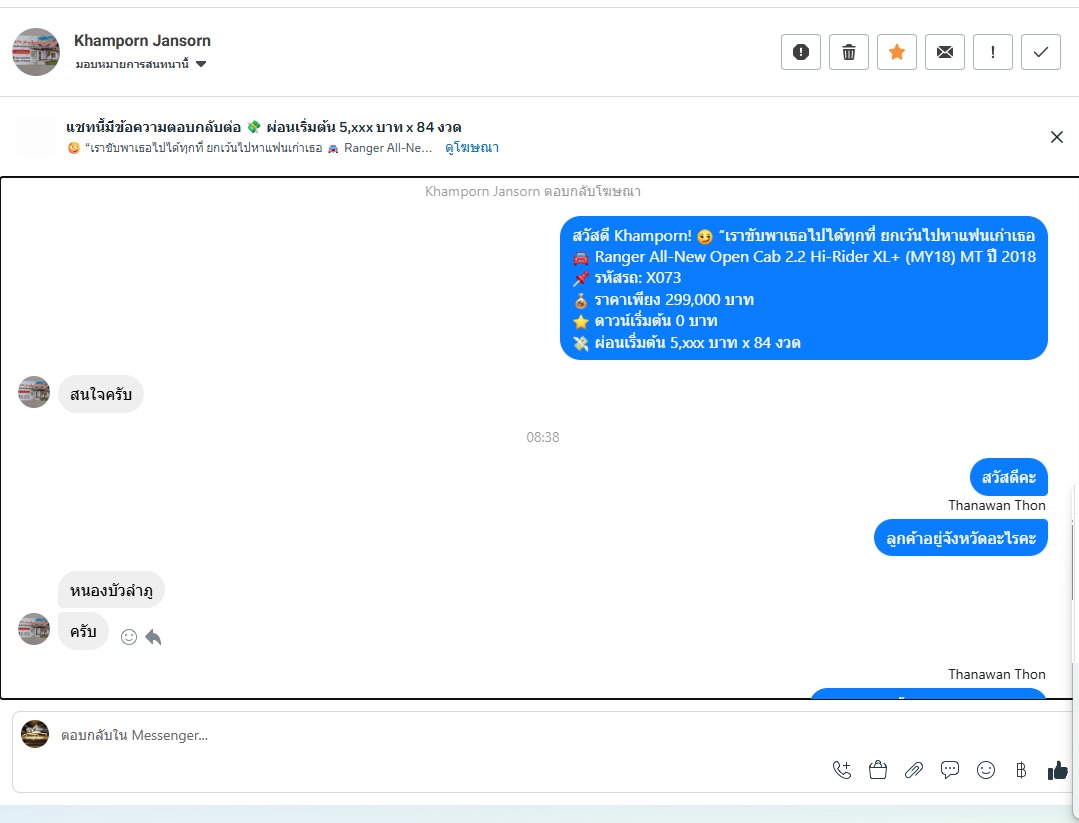Open the ดูโฆษณา ad link

tap(472, 147)
